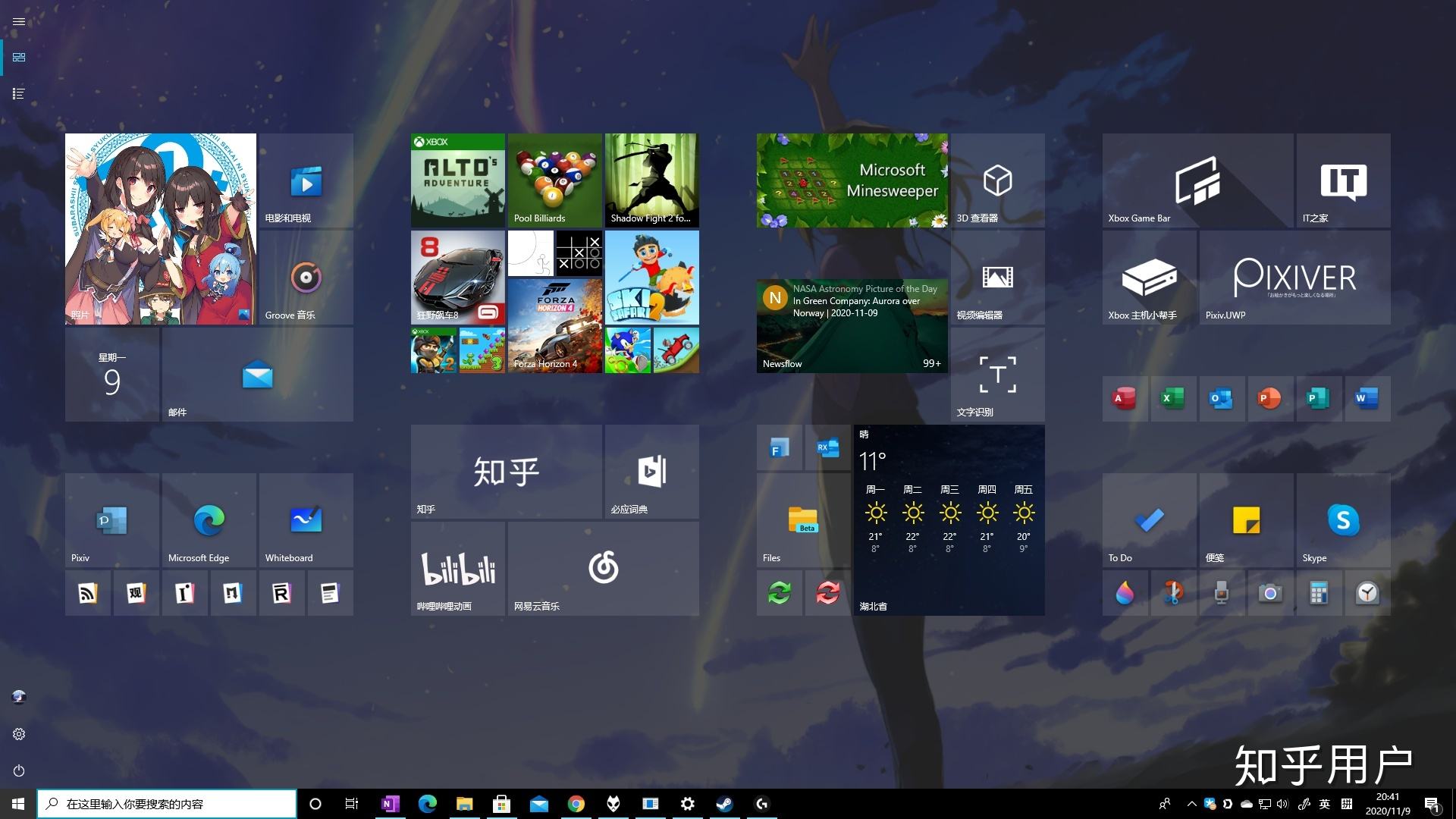Open the 必应词典 tile
The width and height of the screenshot is (1456, 819).
point(651,472)
